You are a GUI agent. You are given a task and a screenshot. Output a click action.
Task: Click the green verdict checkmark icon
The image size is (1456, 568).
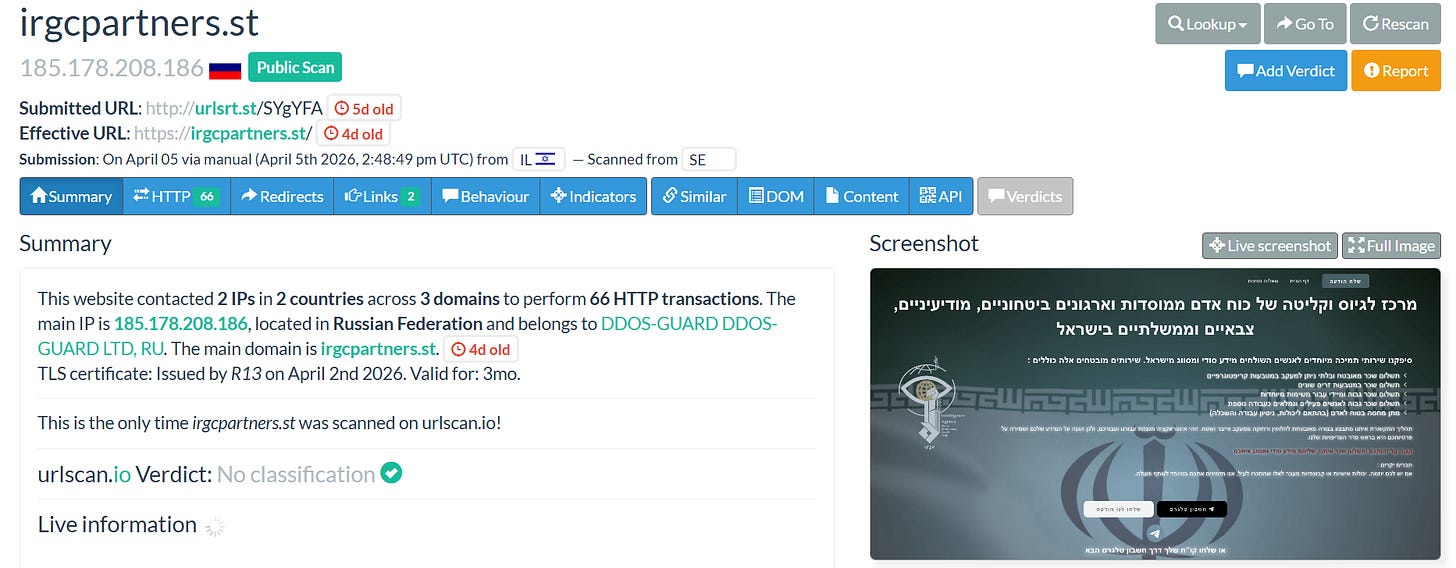click(x=391, y=473)
